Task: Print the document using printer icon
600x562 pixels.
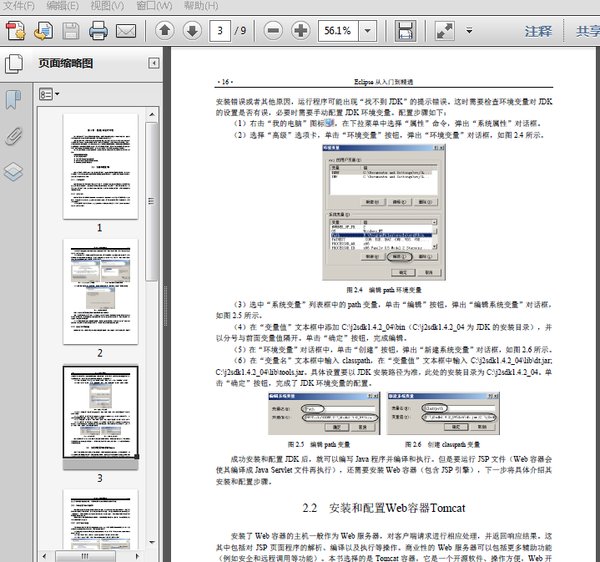Action: point(98,31)
